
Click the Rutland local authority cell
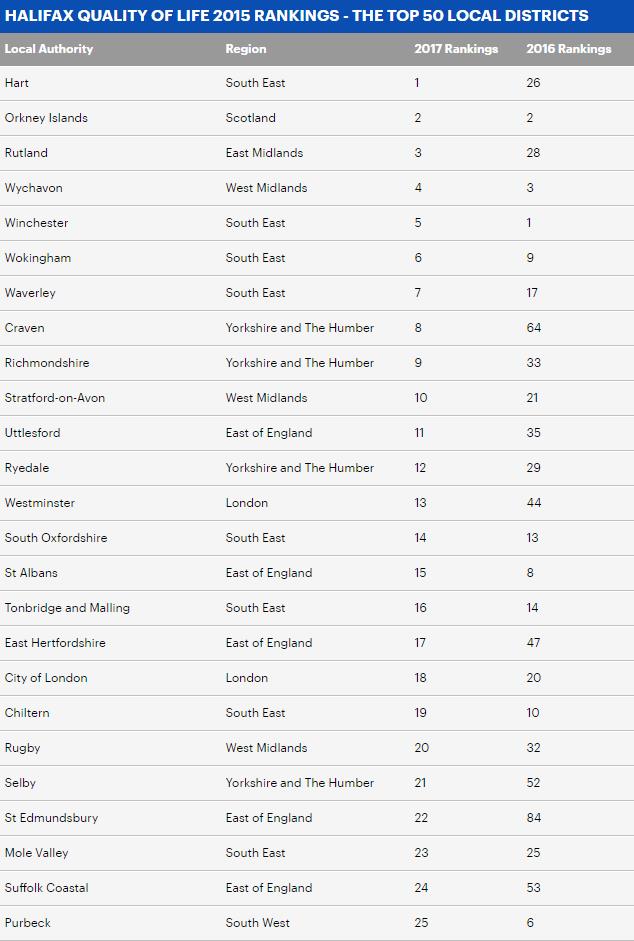[26, 153]
